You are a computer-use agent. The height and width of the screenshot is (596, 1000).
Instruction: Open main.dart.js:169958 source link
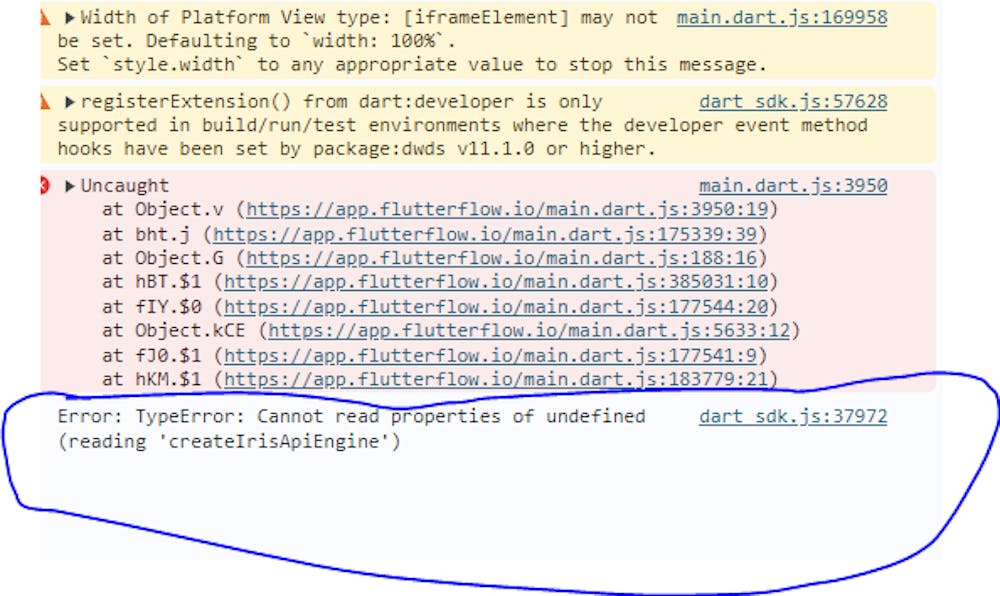click(x=782, y=17)
